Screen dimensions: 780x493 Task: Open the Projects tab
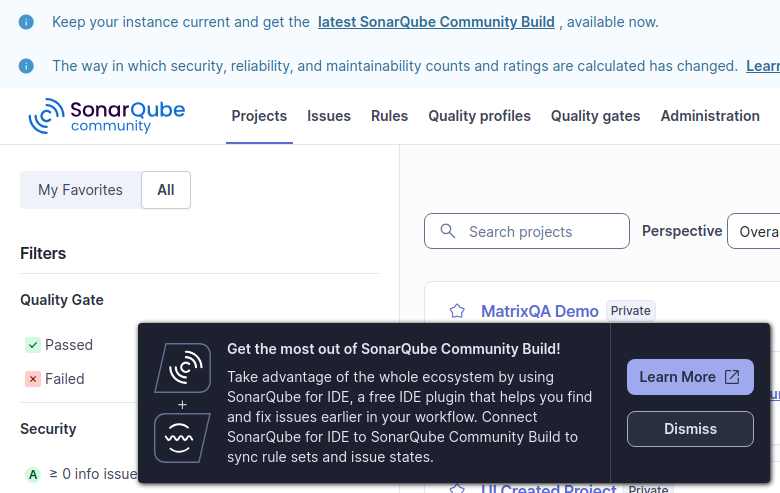coord(259,116)
